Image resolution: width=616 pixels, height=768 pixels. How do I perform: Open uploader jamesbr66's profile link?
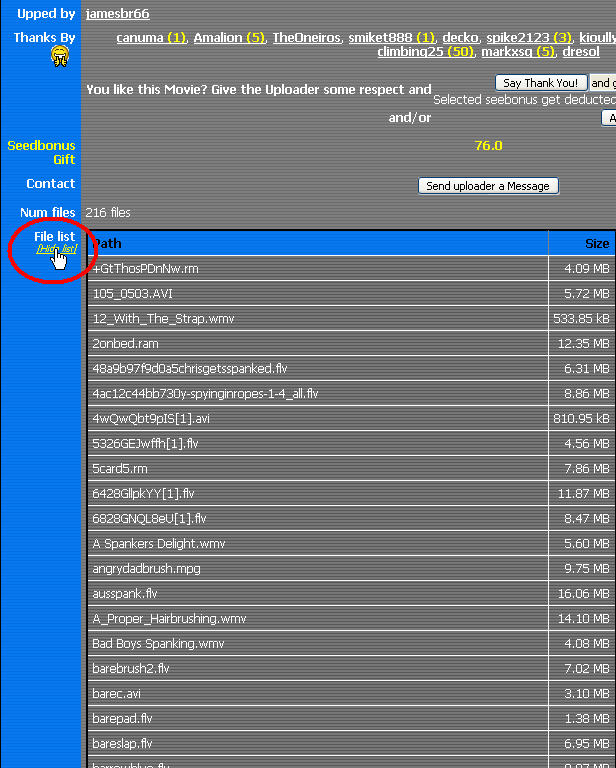(x=118, y=14)
